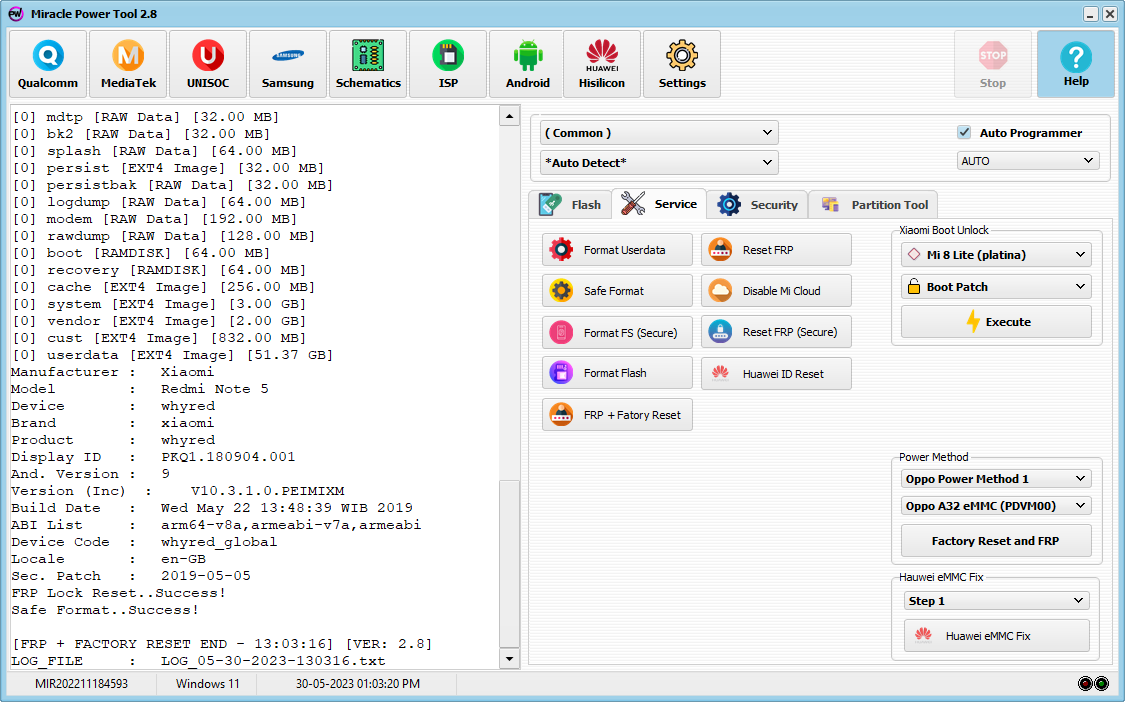Screen dimensions: 1125x702
Task: Click the LOG_05-30-2023-130316.txt filename
Action: coord(273,661)
